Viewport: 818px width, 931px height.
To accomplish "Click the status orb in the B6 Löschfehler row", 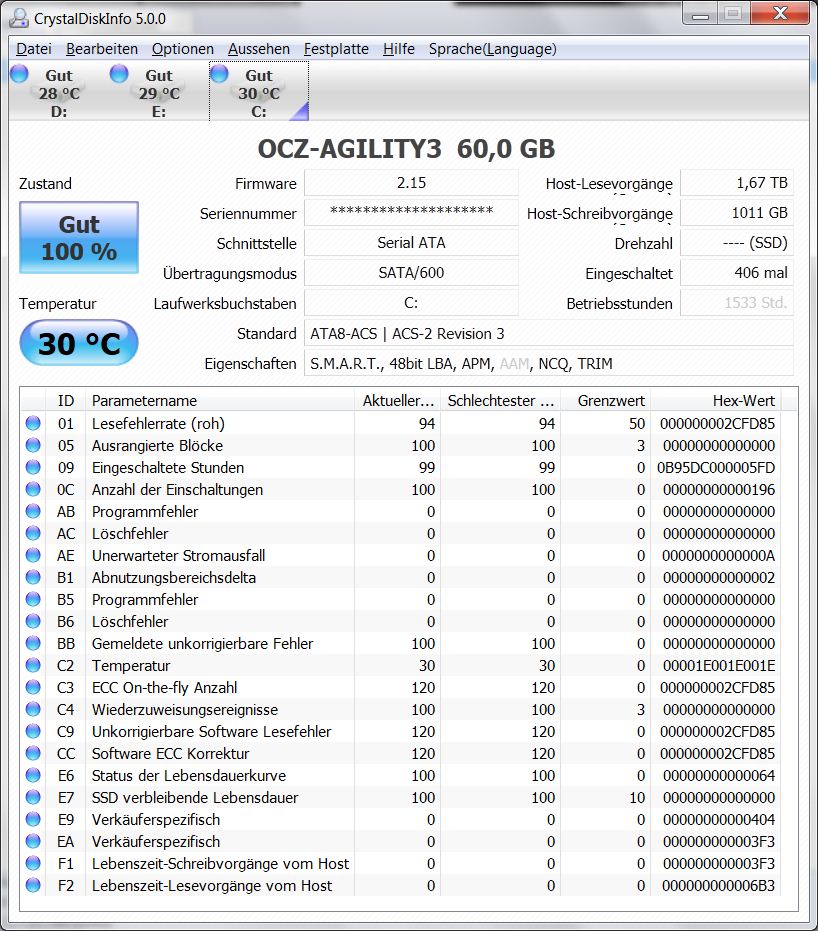I will 33,621.
